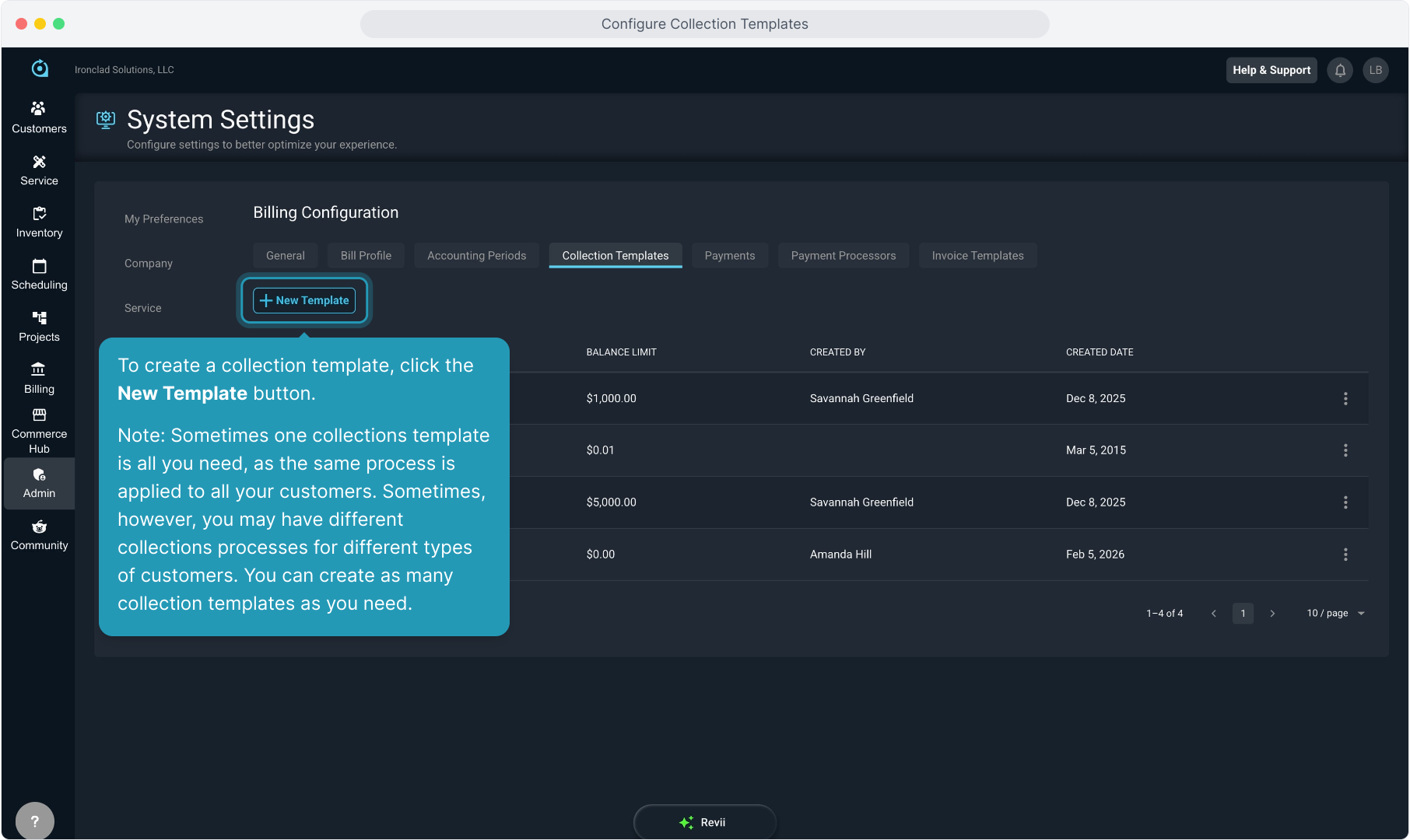1410x840 pixels.
Task: Launch the Revii assistant
Action: (x=704, y=822)
